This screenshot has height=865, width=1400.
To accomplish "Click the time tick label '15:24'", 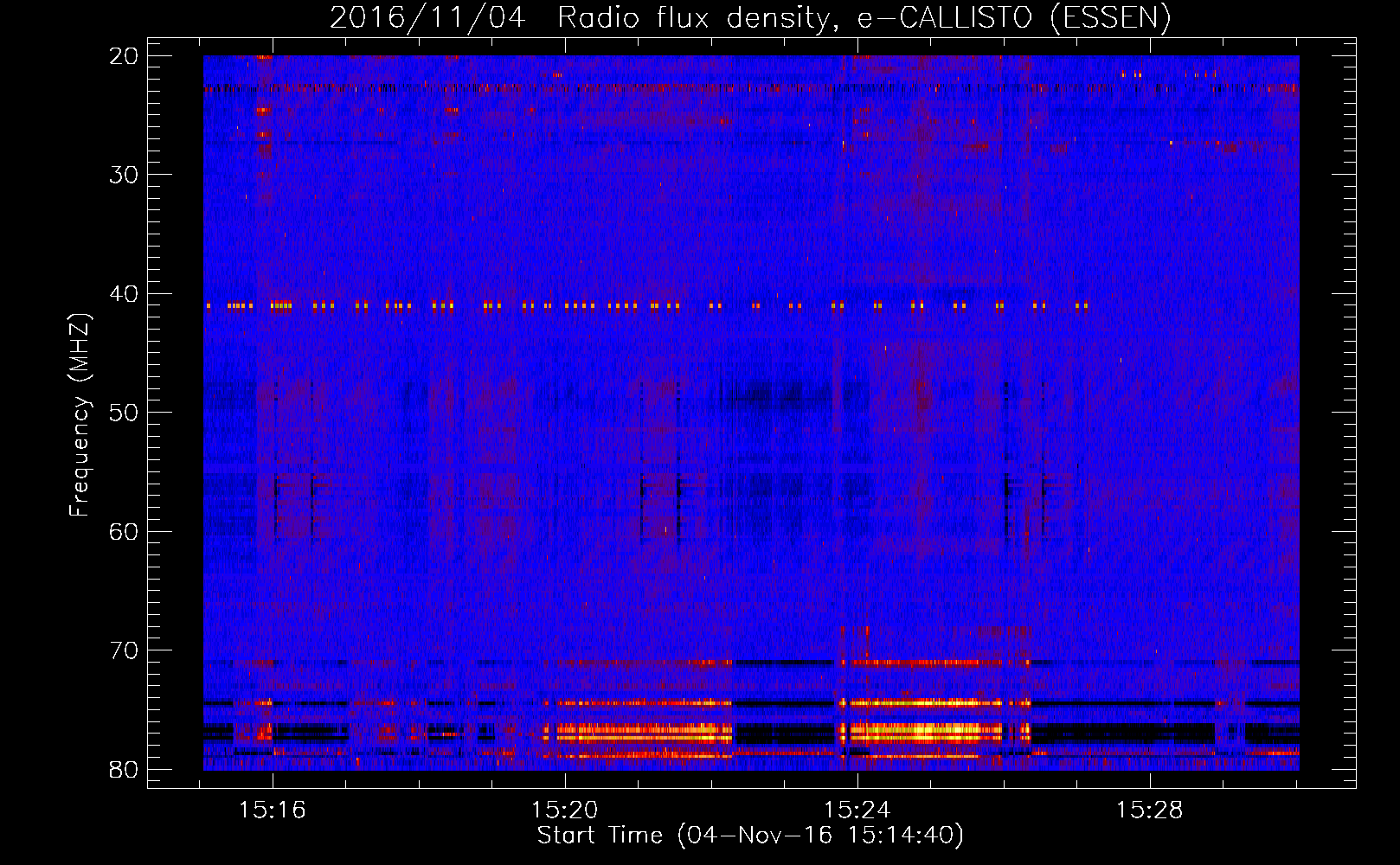I will pos(857,811).
